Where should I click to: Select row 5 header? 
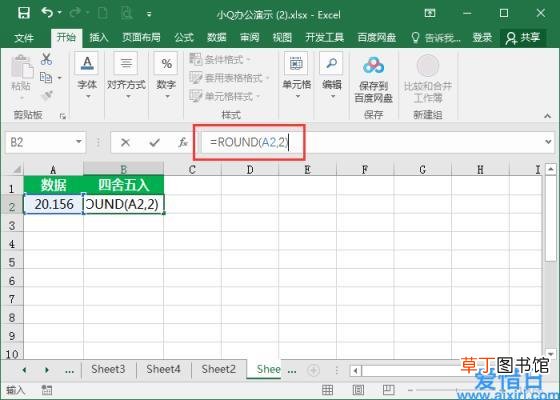pos(12,262)
